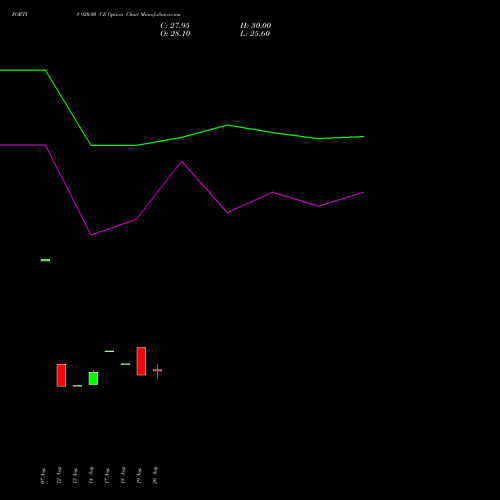Click the 19 Aug date label on the axis

click(x=139, y=475)
